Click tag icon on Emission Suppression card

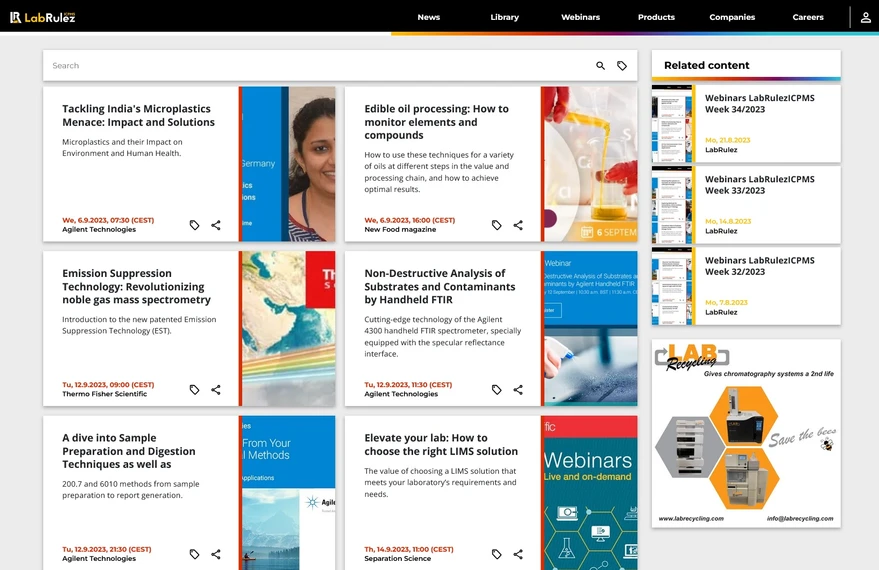click(x=195, y=390)
